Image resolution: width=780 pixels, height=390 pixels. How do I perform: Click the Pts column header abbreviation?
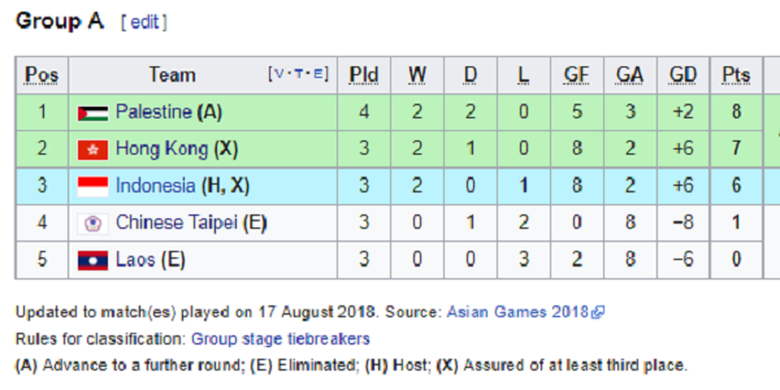tap(736, 75)
